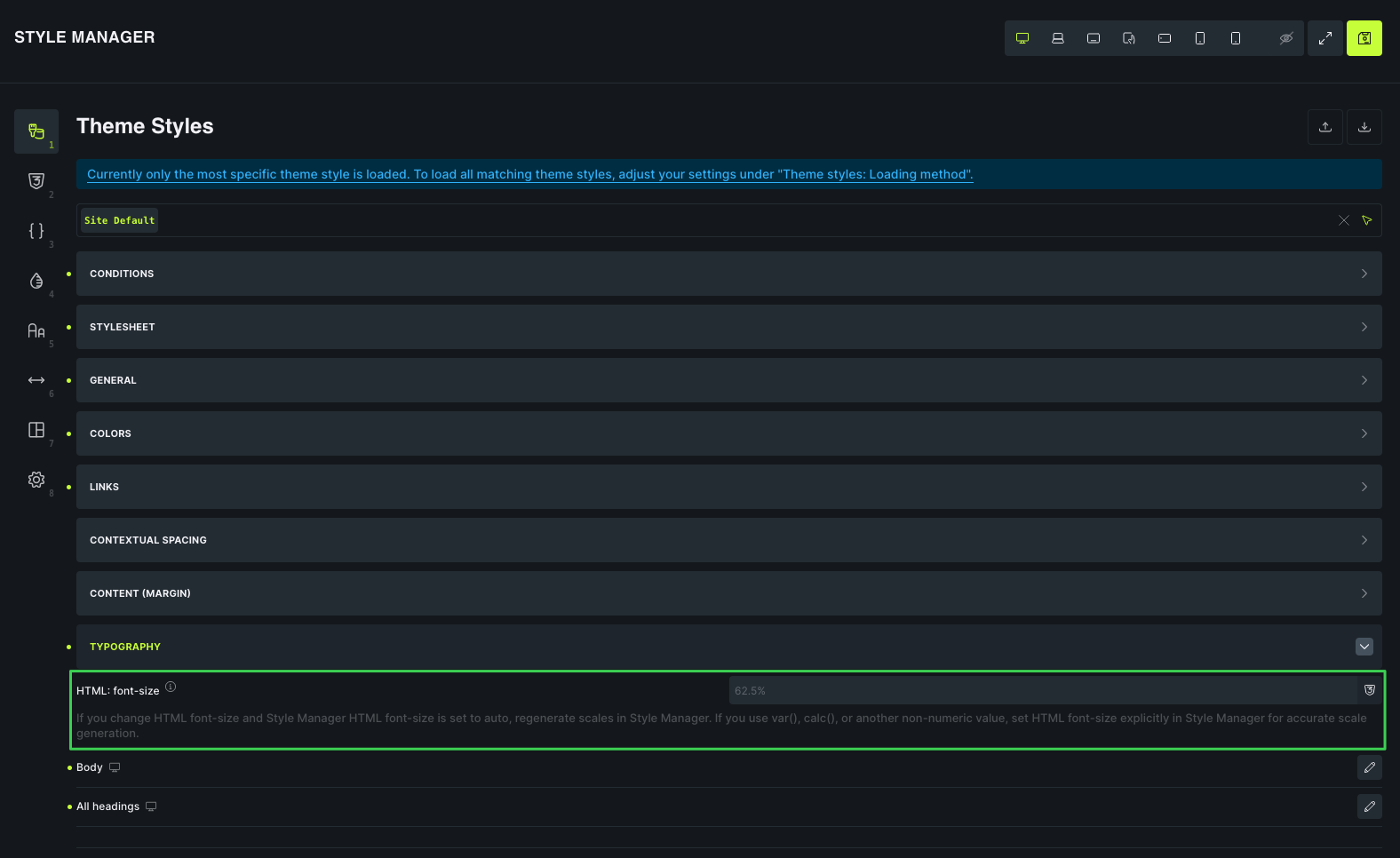Toggle the preview visibility eye icon

[1285, 38]
